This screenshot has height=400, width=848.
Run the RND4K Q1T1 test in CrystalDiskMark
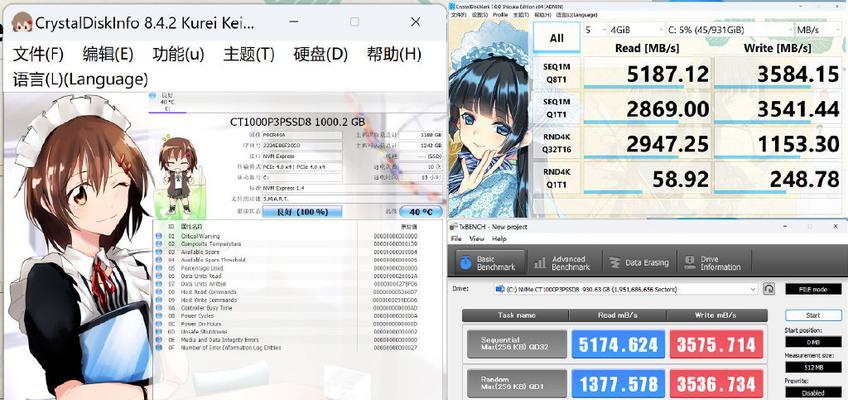point(556,178)
